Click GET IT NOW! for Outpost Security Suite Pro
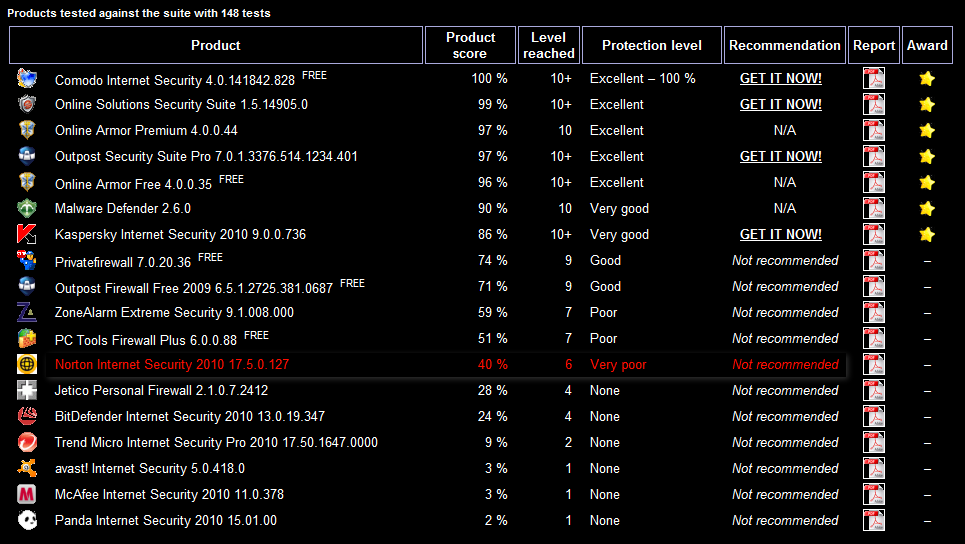The image size is (965, 544). [780, 156]
